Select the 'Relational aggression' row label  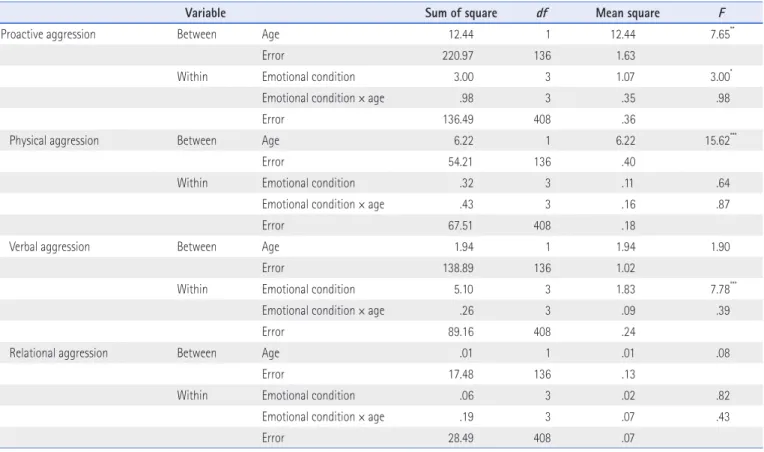pyautogui.click(x=58, y=353)
